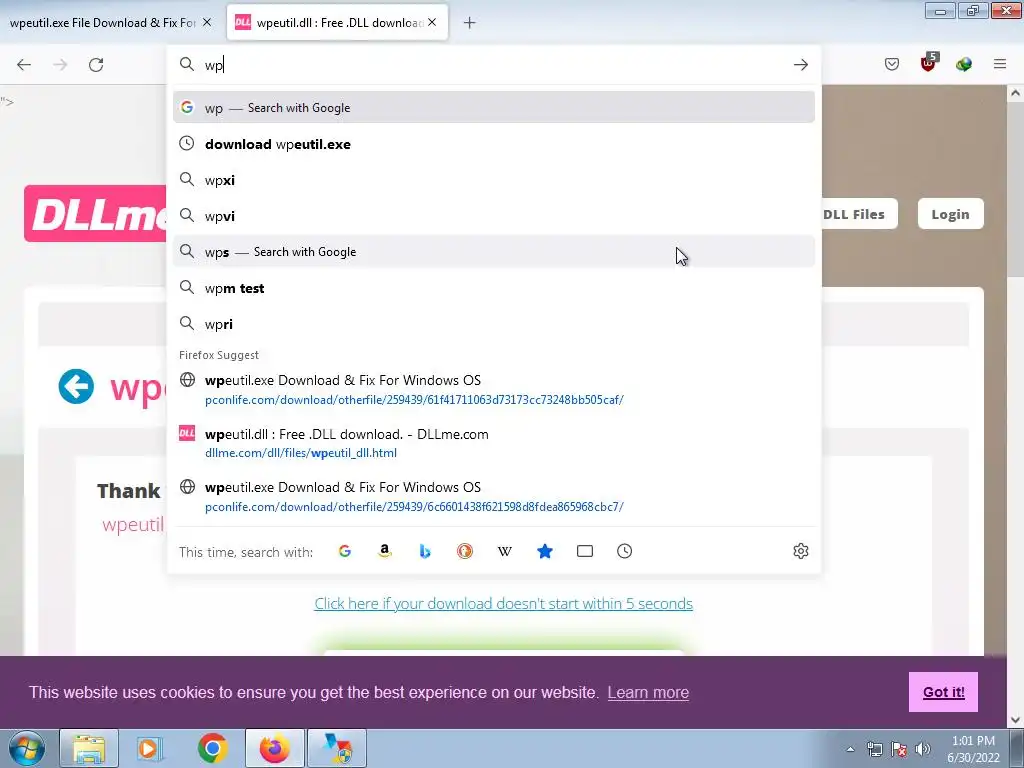Image resolution: width=1024 pixels, height=768 pixels.
Task: Click the network tray icon
Action: tap(874, 749)
